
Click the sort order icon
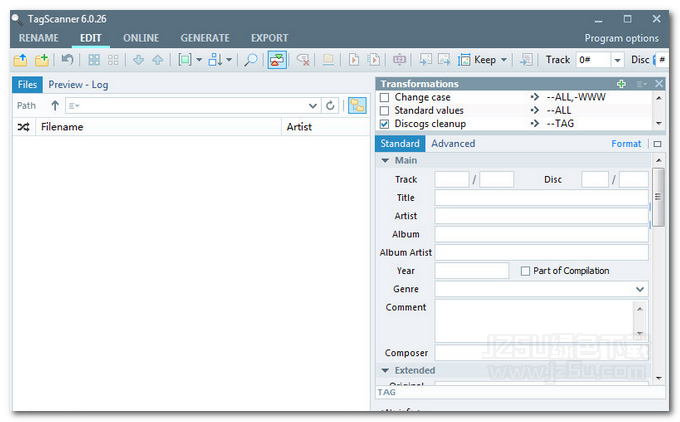point(215,60)
